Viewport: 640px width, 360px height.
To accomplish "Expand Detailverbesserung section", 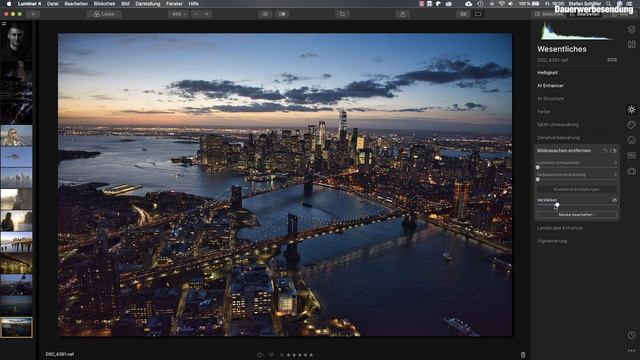I will [x=558, y=138].
